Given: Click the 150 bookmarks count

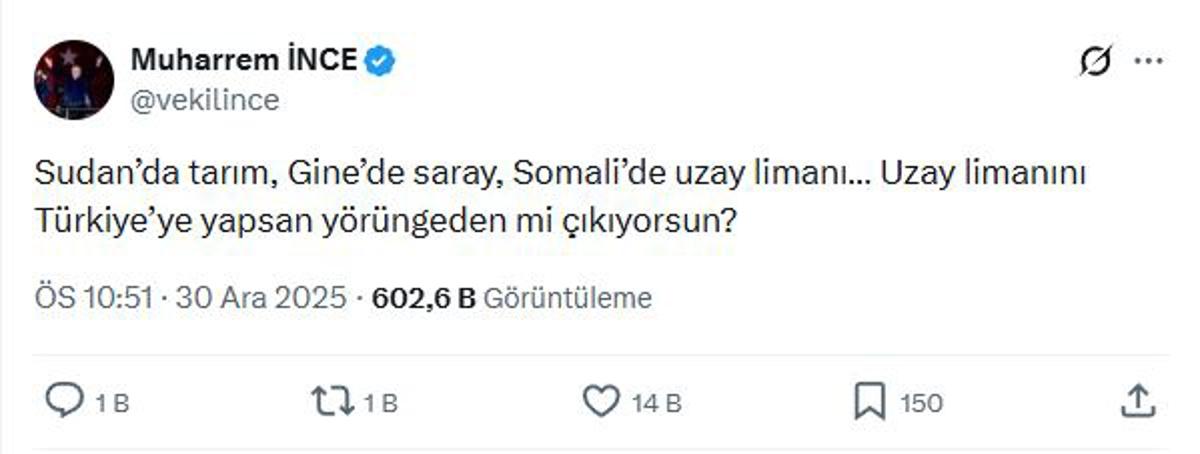Looking at the screenshot, I should (920, 404).
